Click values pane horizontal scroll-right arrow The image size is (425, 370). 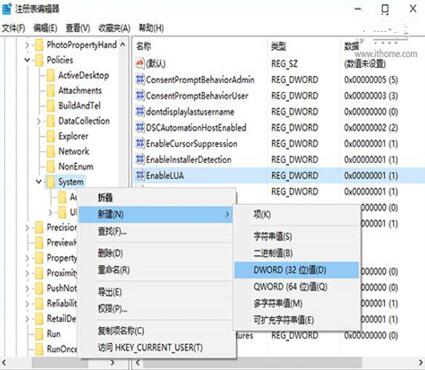point(420,362)
